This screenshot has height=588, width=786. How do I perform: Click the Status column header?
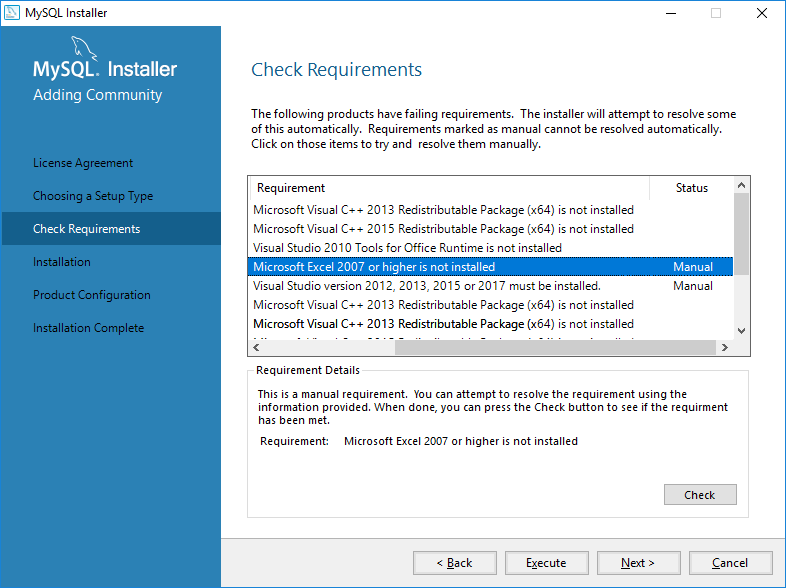692,188
